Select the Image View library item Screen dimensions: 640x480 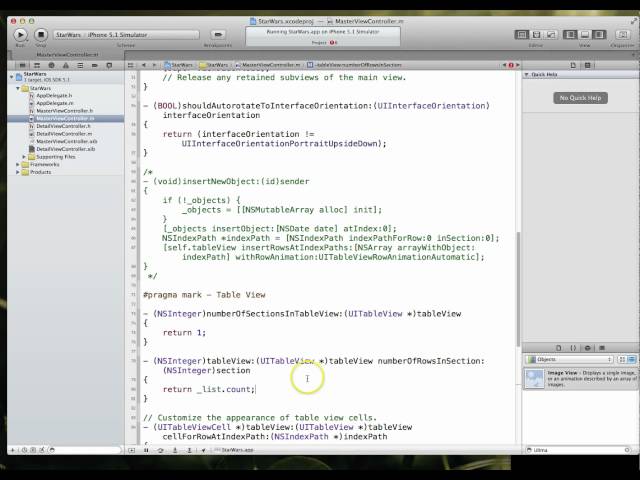(x=581, y=379)
